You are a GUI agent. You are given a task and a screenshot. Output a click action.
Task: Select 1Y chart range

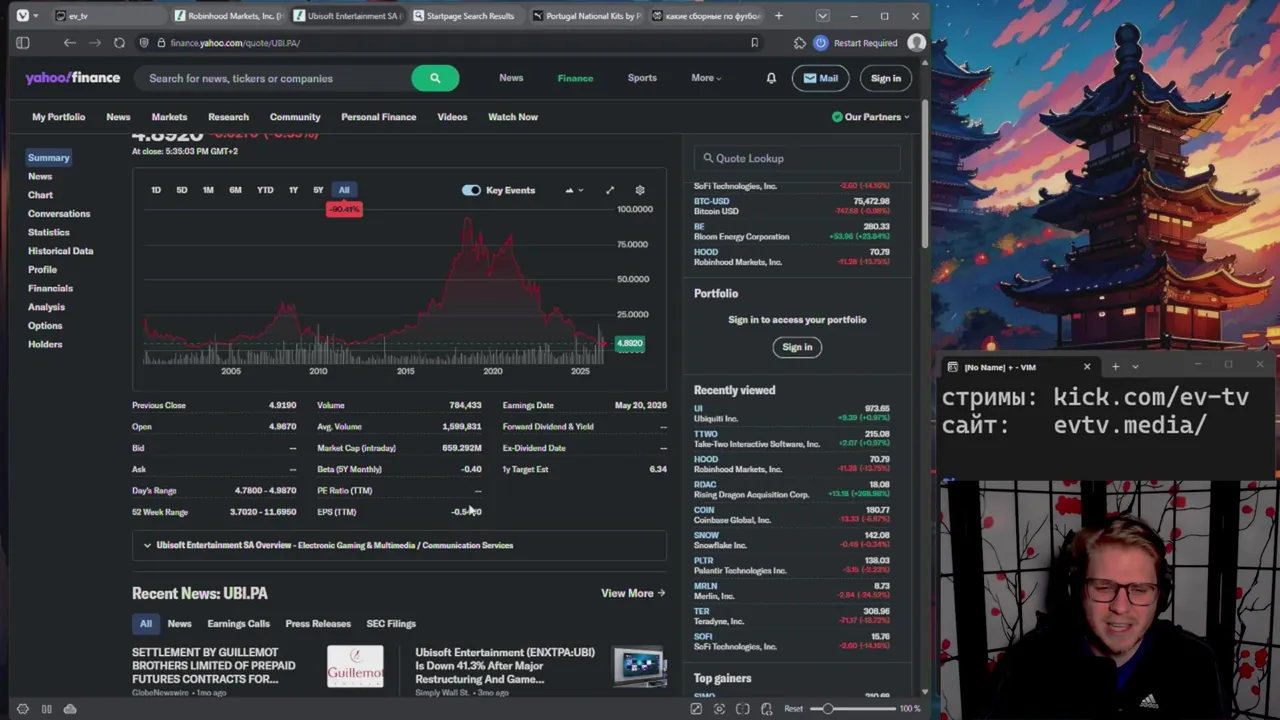pyautogui.click(x=293, y=190)
